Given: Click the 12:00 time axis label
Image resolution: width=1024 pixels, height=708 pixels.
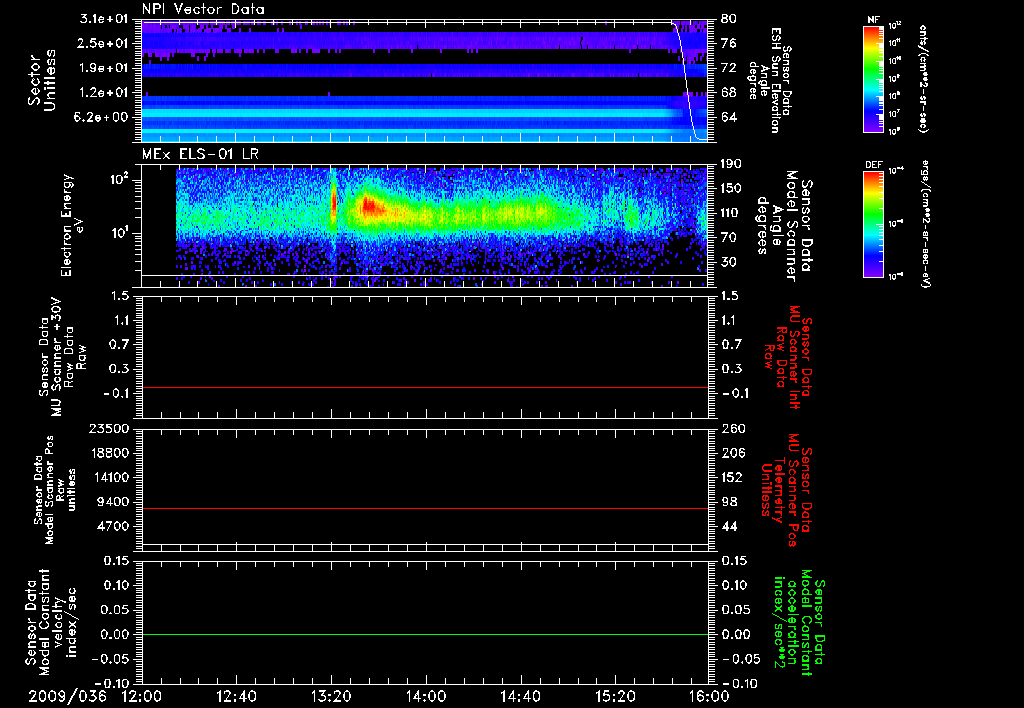Looking at the screenshot, I should click(x=142, y=696).
